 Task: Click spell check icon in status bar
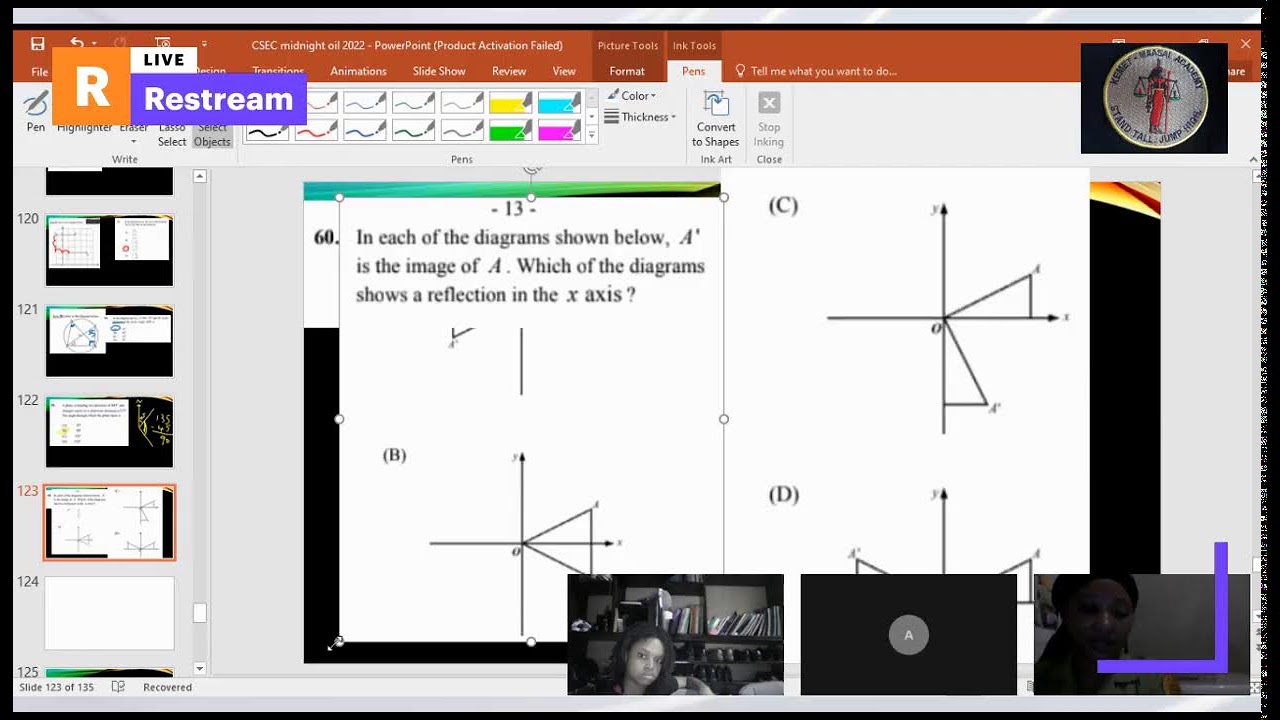click(118, 687)
